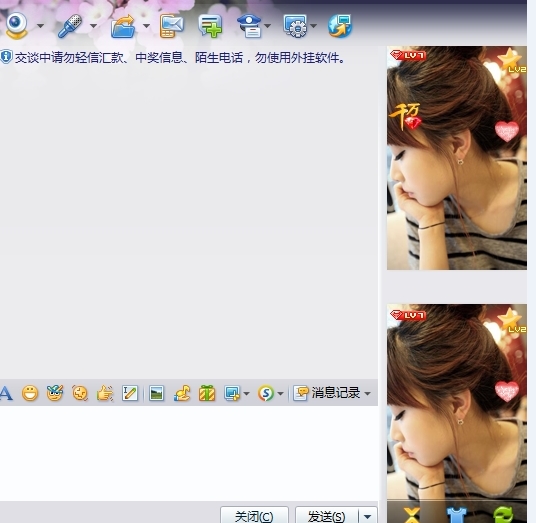Click the pink heart on upper photo
Image resolution: width=536 pixels, height=523 pixels.
click(507, 131)
